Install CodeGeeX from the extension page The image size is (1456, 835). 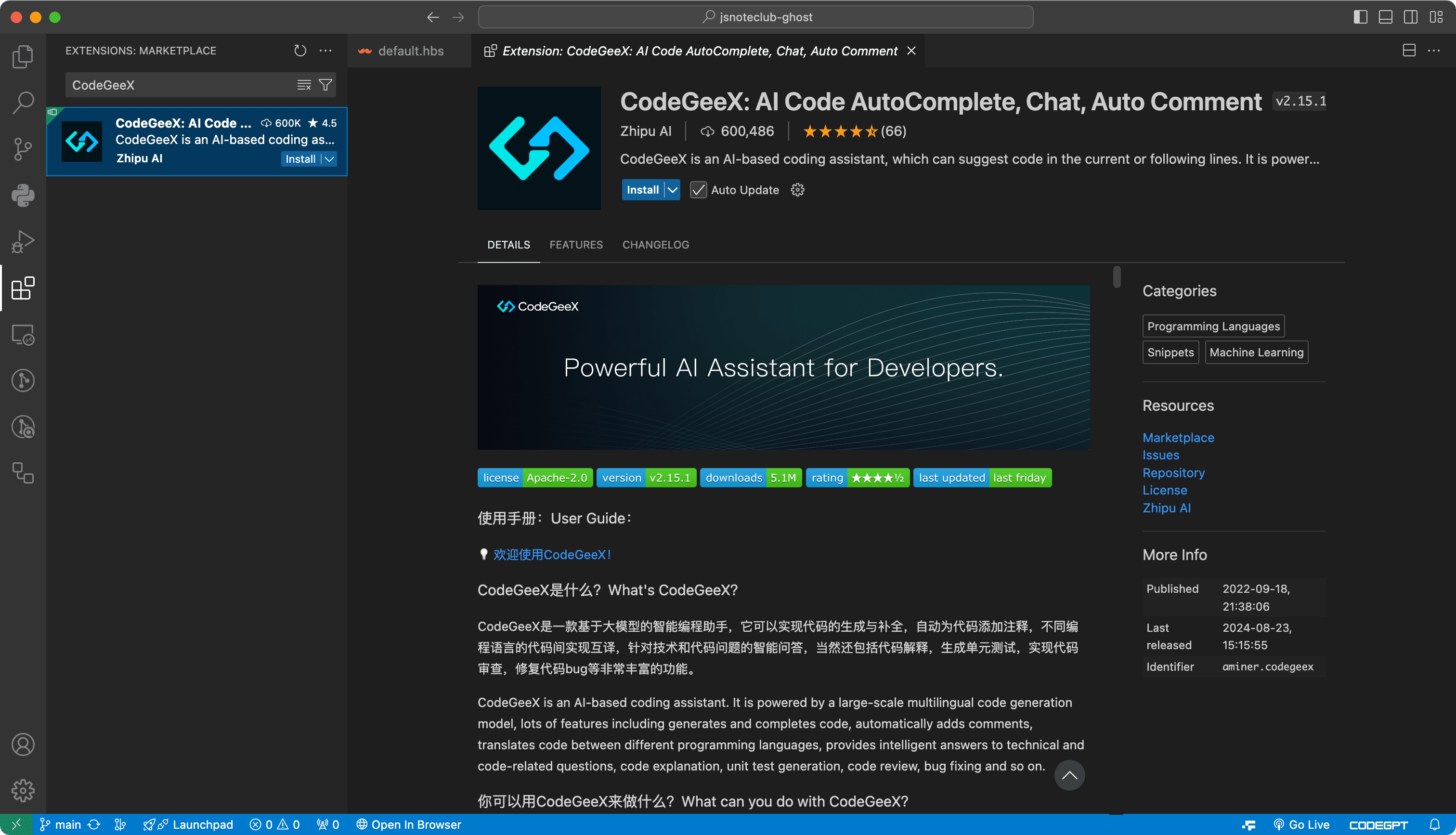[x=643, y=190]
